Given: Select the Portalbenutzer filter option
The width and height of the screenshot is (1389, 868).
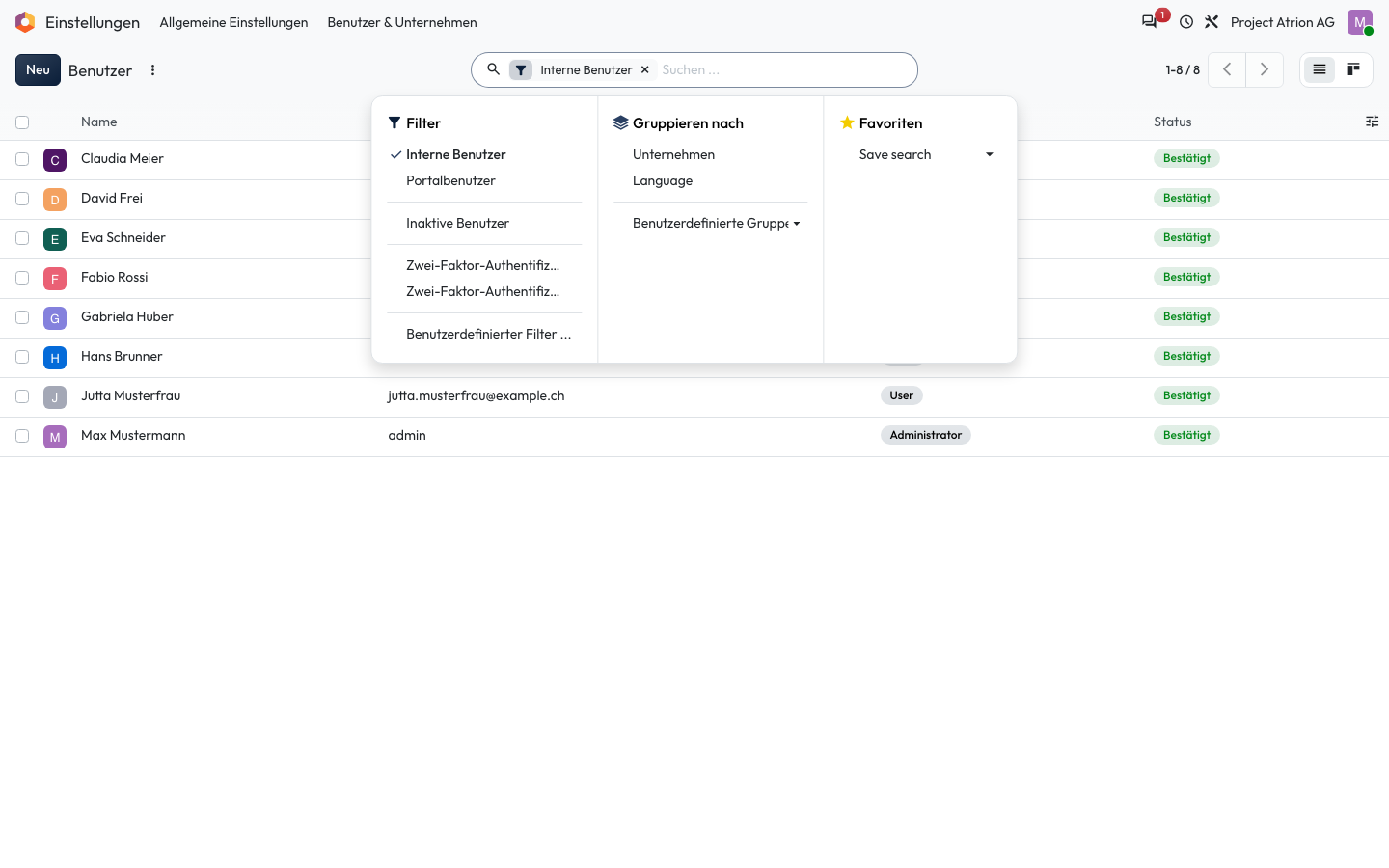Looking at the screenshot, I should tap(450, 180).
